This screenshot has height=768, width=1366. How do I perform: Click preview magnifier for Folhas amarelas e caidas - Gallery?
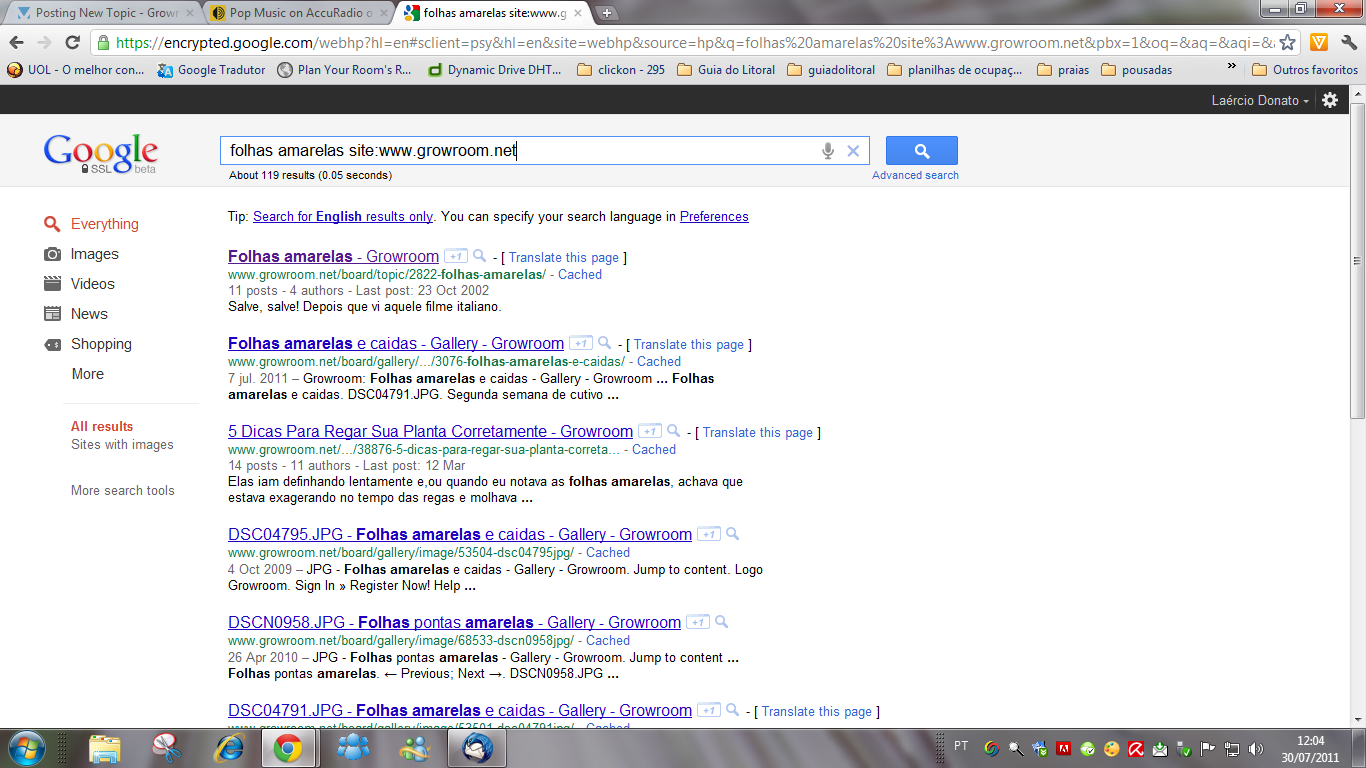pyautogui.click(x=605, y=343)
